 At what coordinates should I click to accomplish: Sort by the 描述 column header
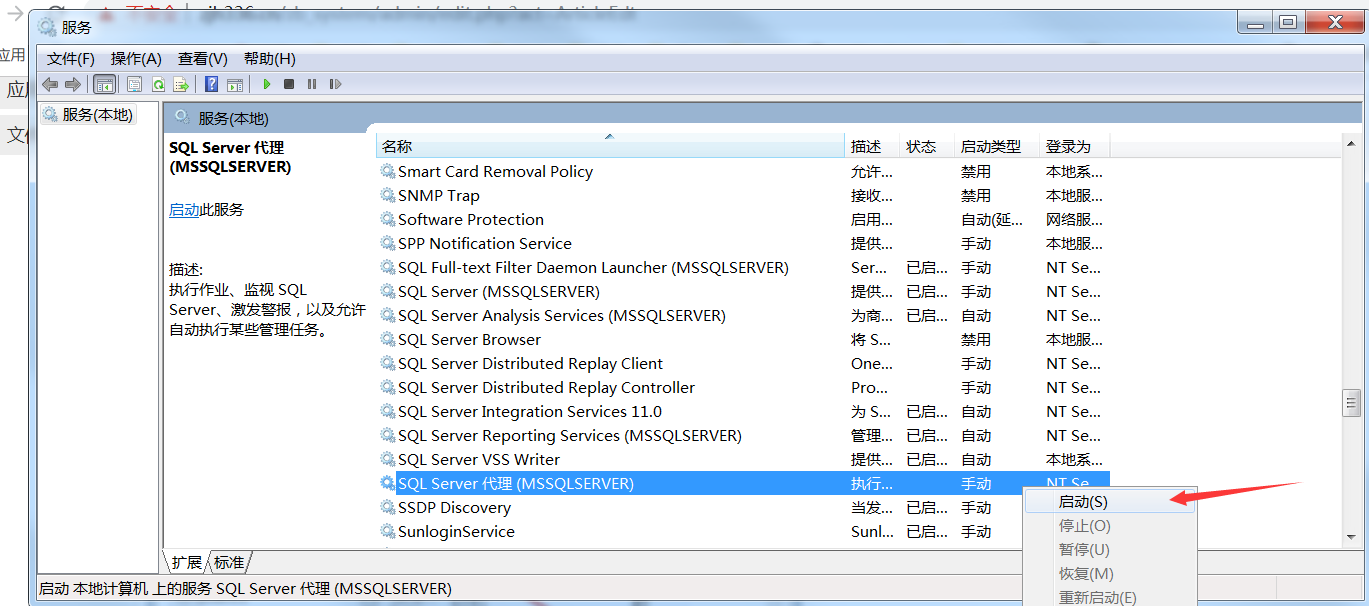click(873, 147)
